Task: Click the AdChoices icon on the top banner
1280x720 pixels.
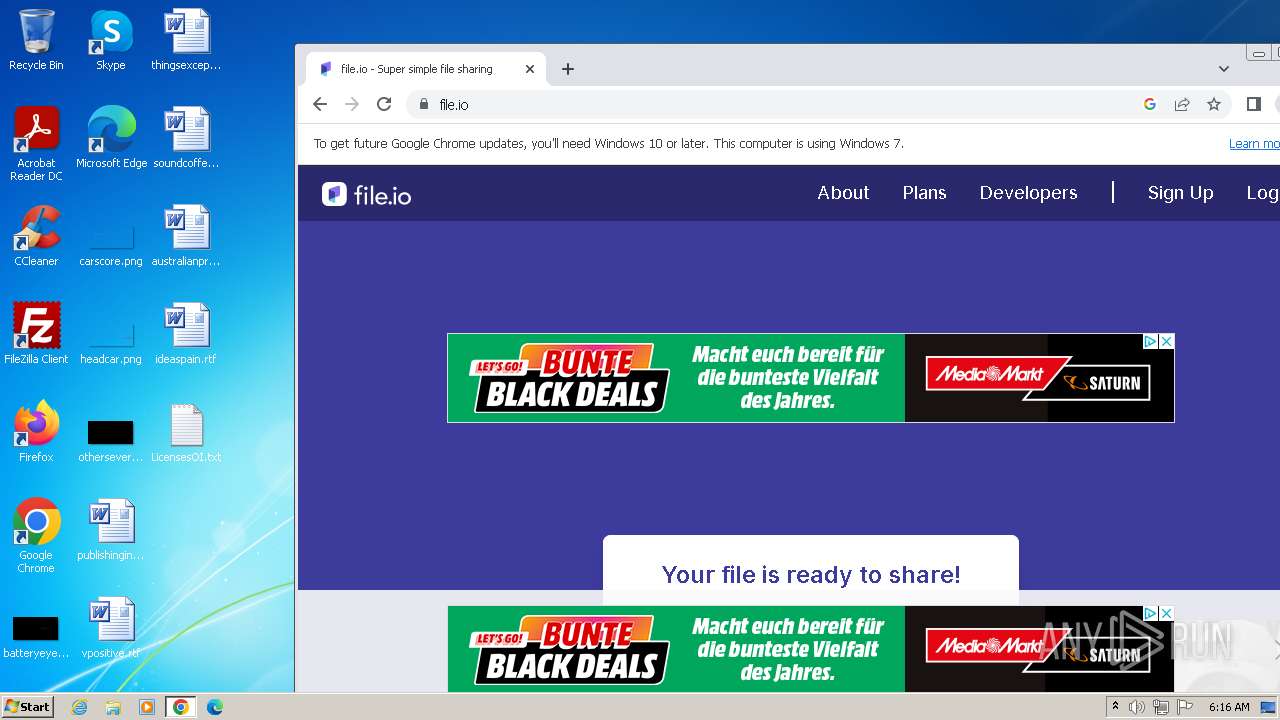Action: coord(1151,342)
